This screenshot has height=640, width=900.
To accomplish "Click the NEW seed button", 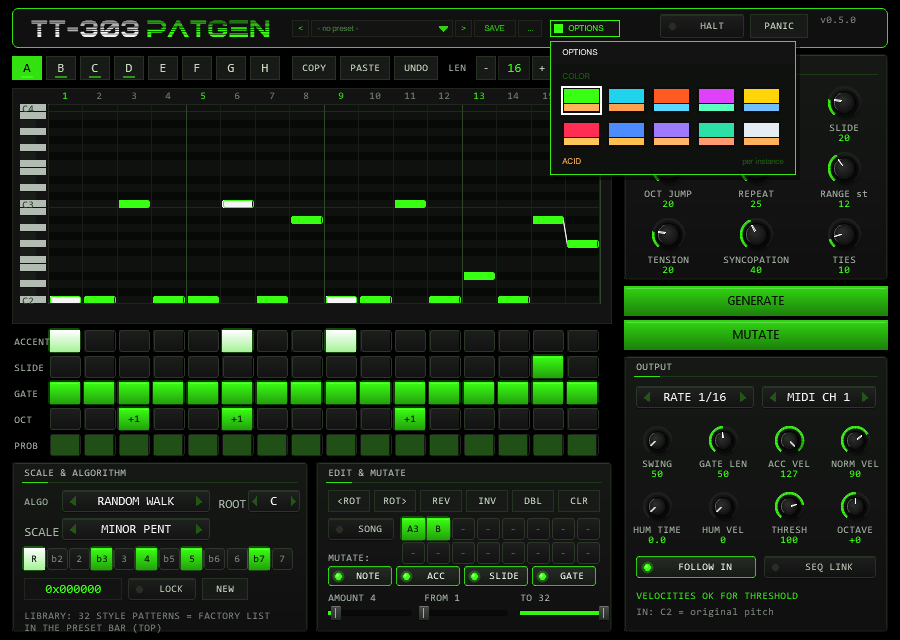I will 225,589.
